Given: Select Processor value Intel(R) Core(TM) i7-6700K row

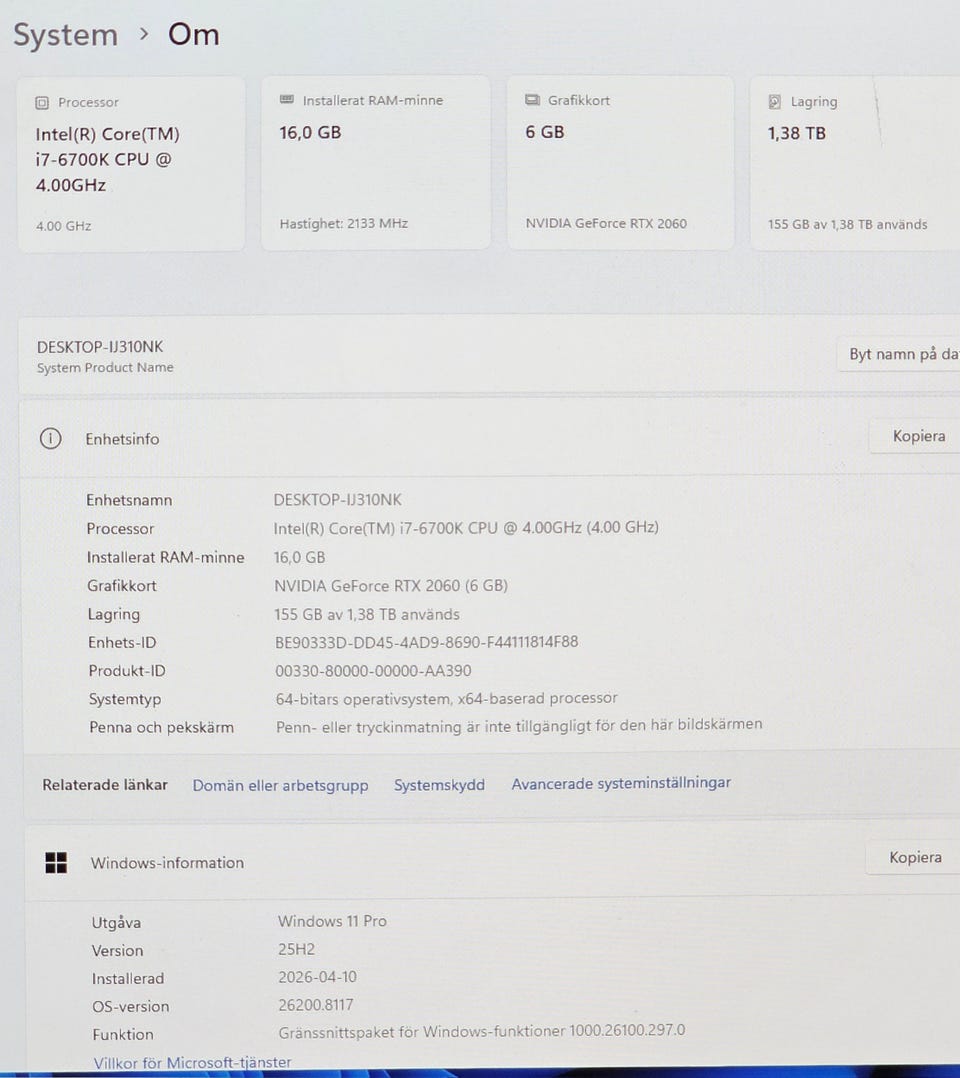Looking at the screenshot, I should pyautogui.click(x=466, y=528).
